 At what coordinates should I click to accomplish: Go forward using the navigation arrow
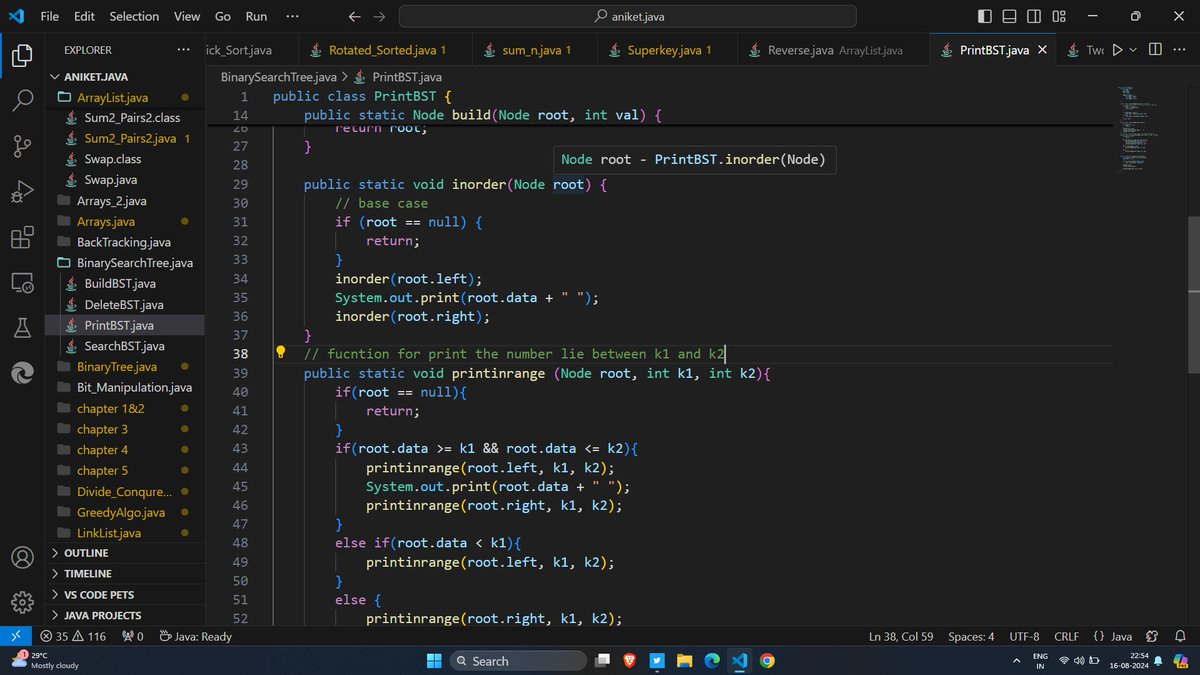[x=379, y=16]
